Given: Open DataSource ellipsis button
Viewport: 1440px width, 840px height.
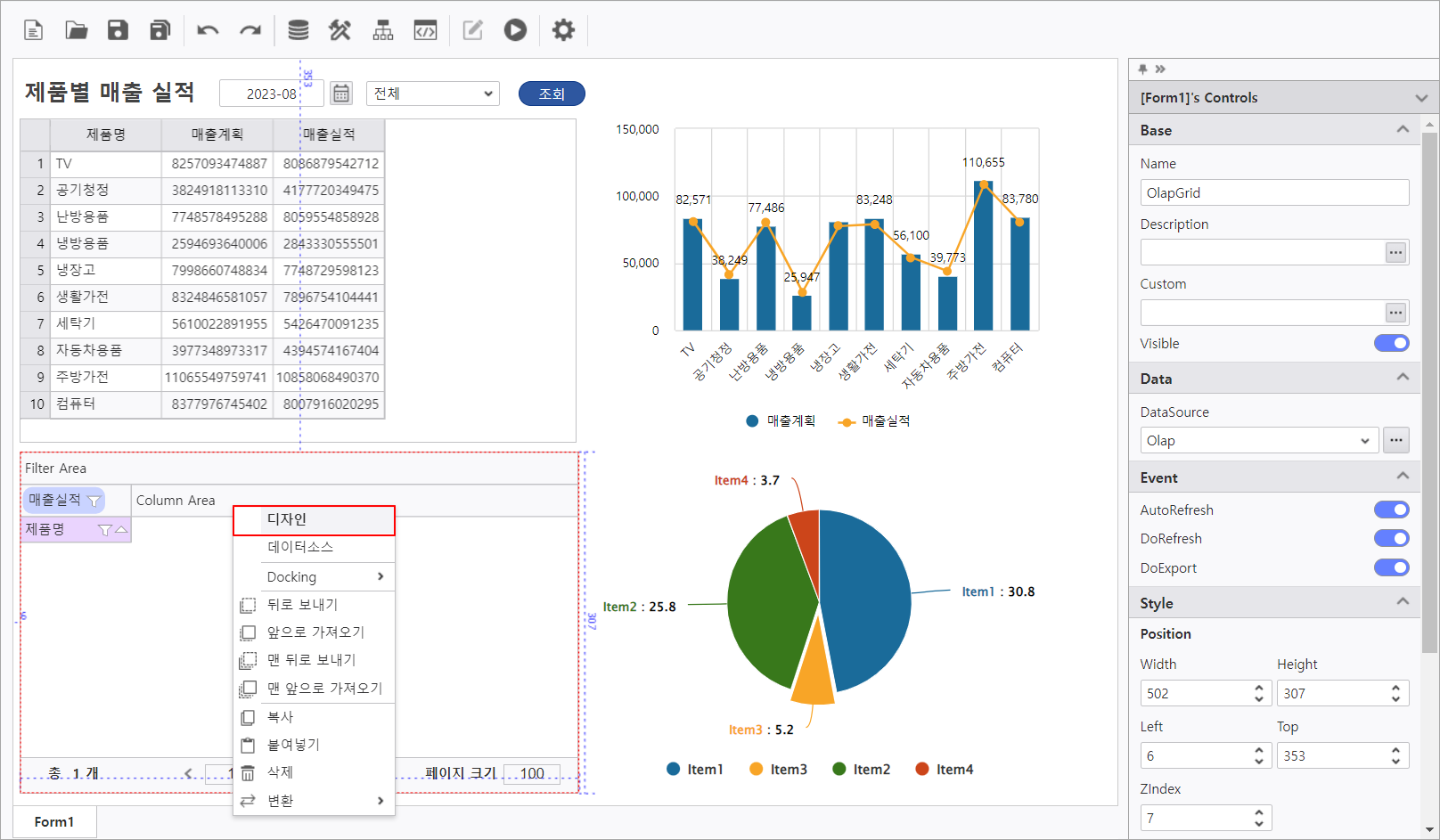Looking at the screenshot, I should tap(1396, 440).
